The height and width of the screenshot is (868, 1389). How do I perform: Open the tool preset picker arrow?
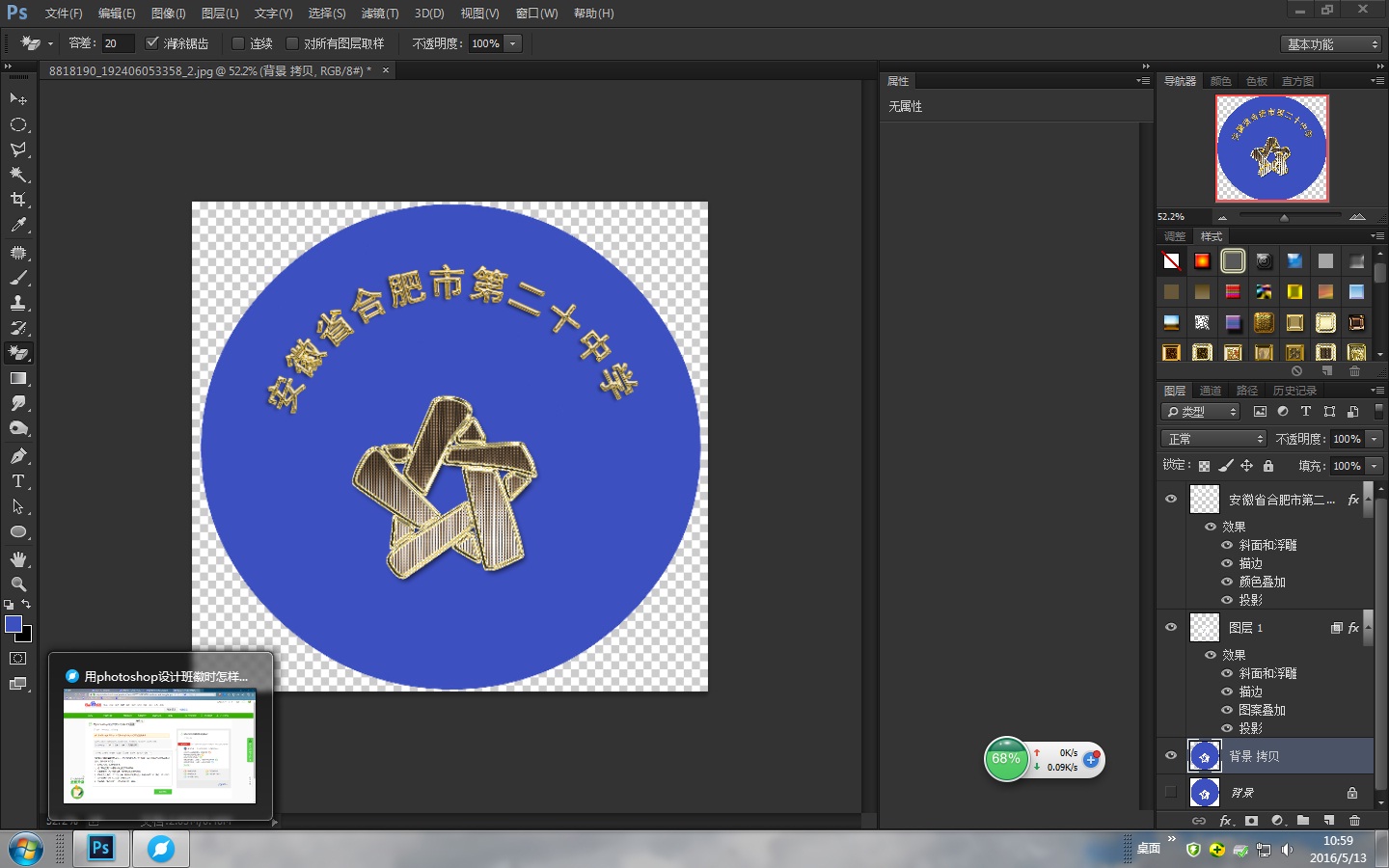click(50, 44)
